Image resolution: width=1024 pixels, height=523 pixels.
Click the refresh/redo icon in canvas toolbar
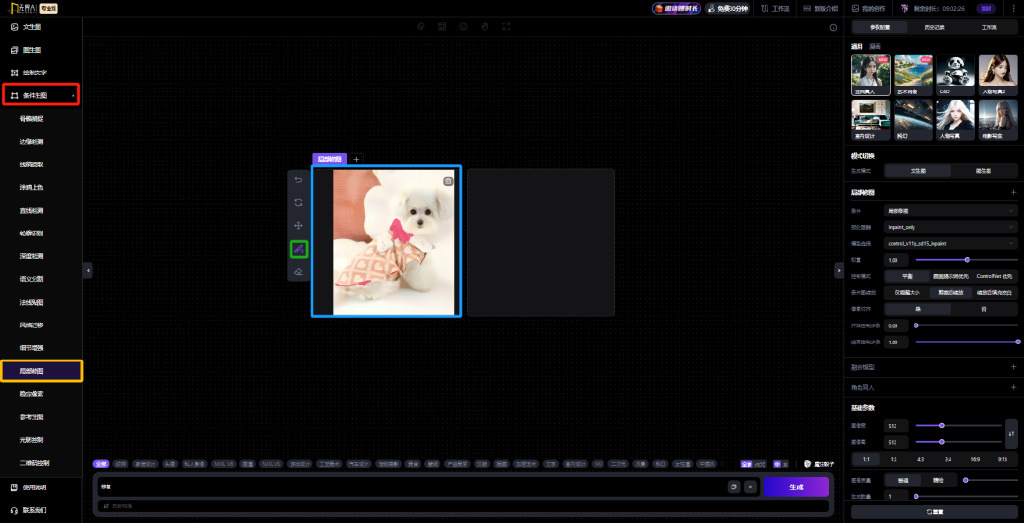pos(298,202)
